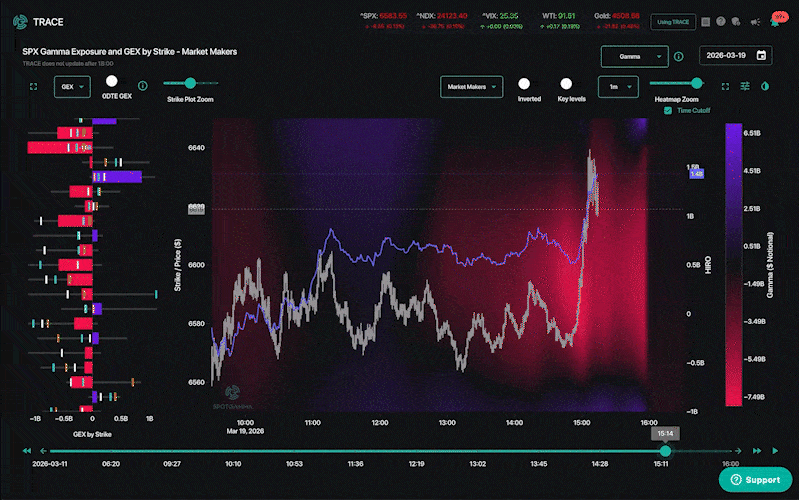Screen dimensions: 800x500
Task: Open the calendar date picker icon
Action: (762, 57)
